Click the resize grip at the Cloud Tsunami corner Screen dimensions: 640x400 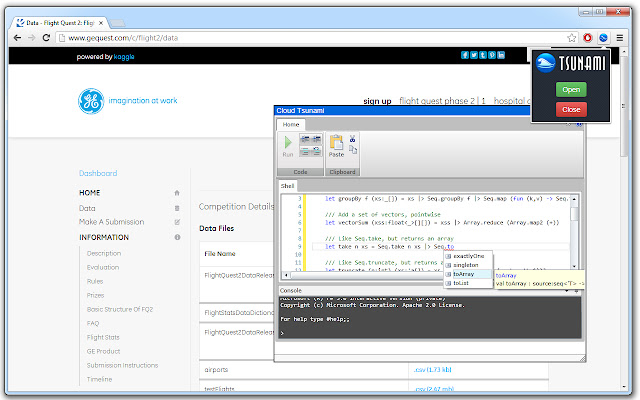pos(582,359)
